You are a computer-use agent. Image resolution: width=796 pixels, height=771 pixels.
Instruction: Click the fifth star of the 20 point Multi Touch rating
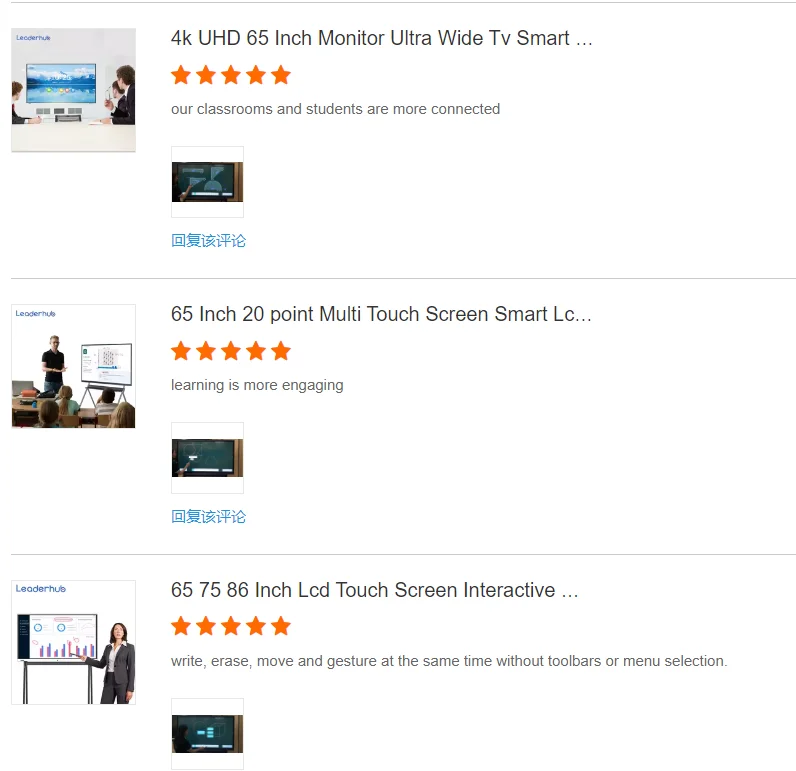coord(281,351)
